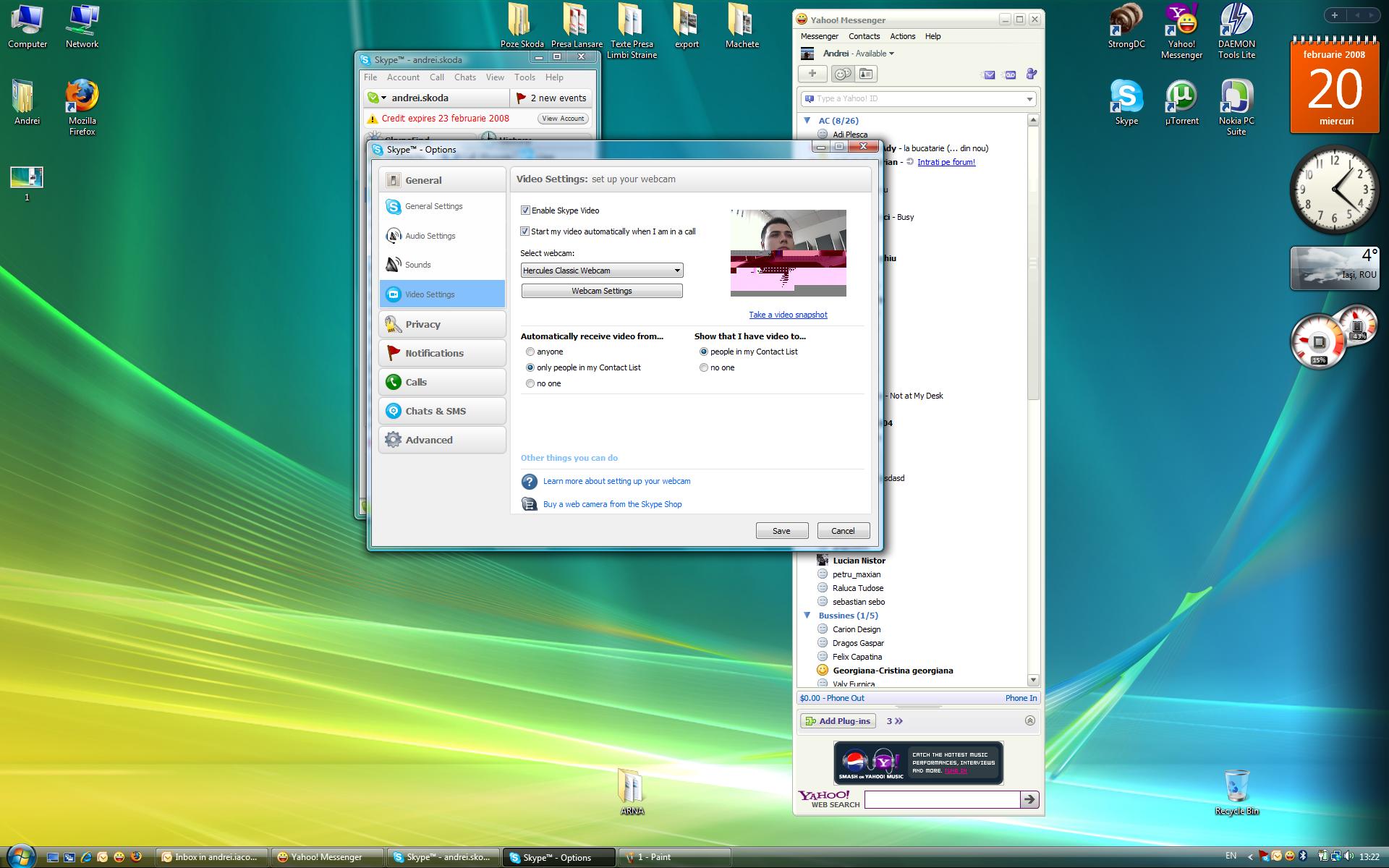Image resolution: width=1389 pixels, height=868 pixels.
Task: Launch Internet Explorer from the Quick Launch bar
Action: 86,857
